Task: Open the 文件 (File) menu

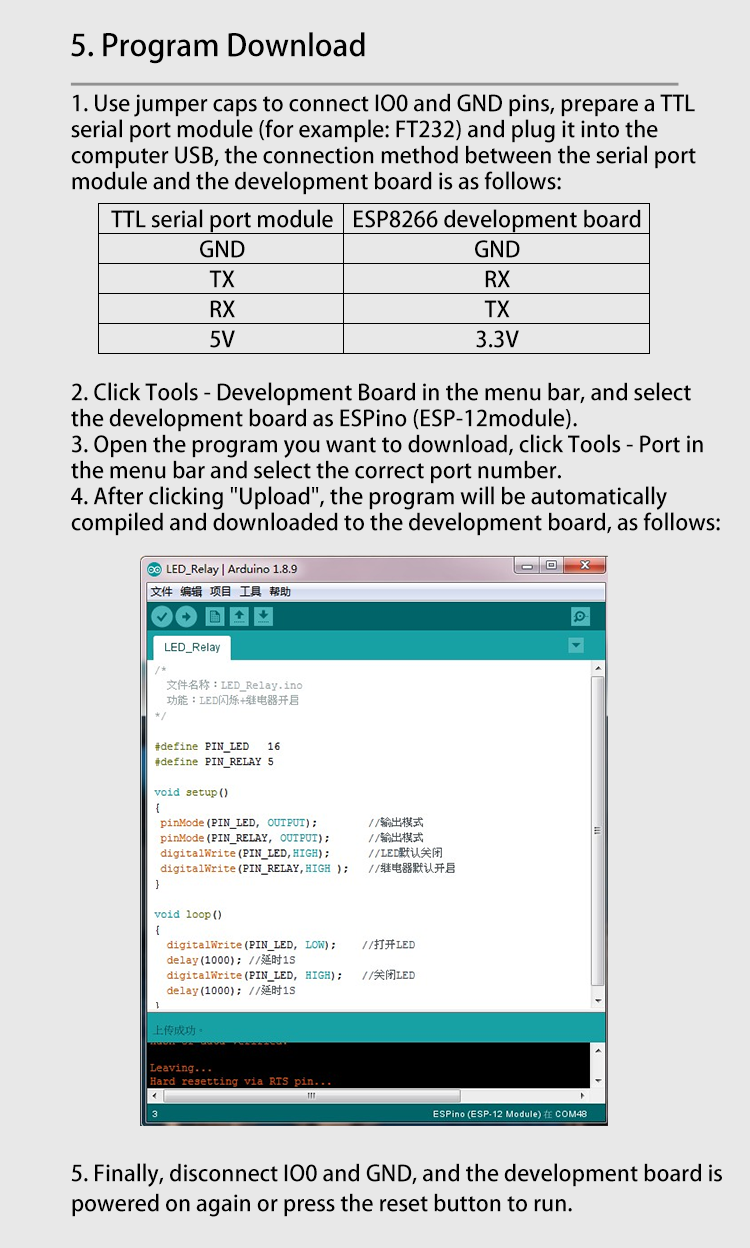Action: 161,592
